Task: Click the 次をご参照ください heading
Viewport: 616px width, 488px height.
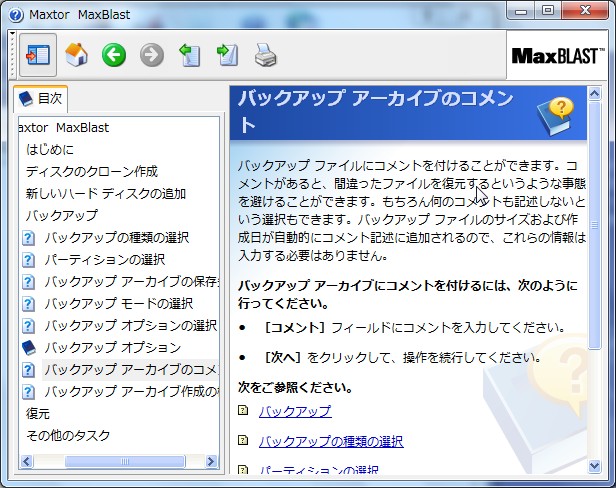Action: tap(295, 388)
